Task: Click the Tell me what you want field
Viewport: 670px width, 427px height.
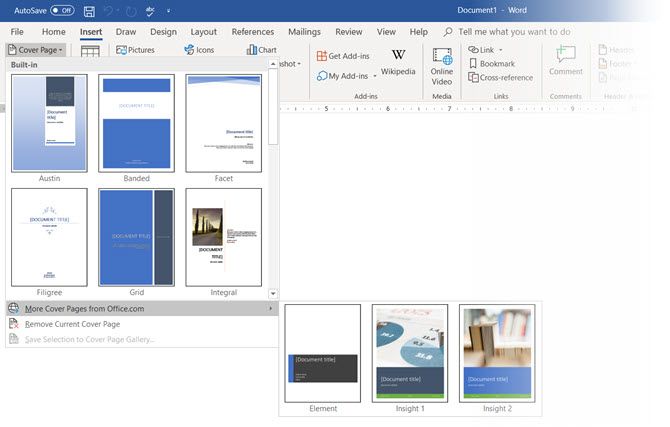Action: click(514, 32)
